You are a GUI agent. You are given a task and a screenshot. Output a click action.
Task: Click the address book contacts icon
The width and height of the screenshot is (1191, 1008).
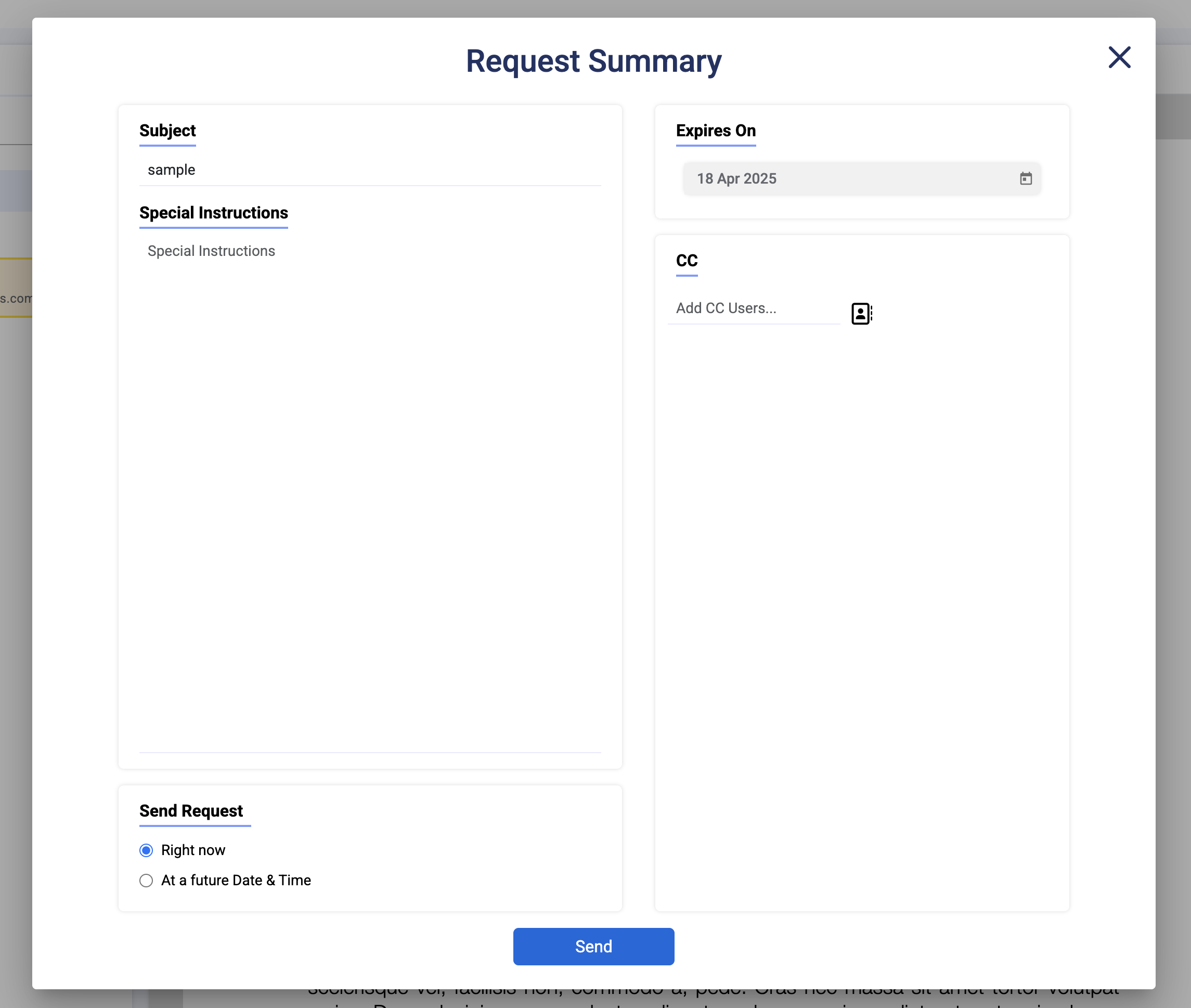tap(861, 314)
